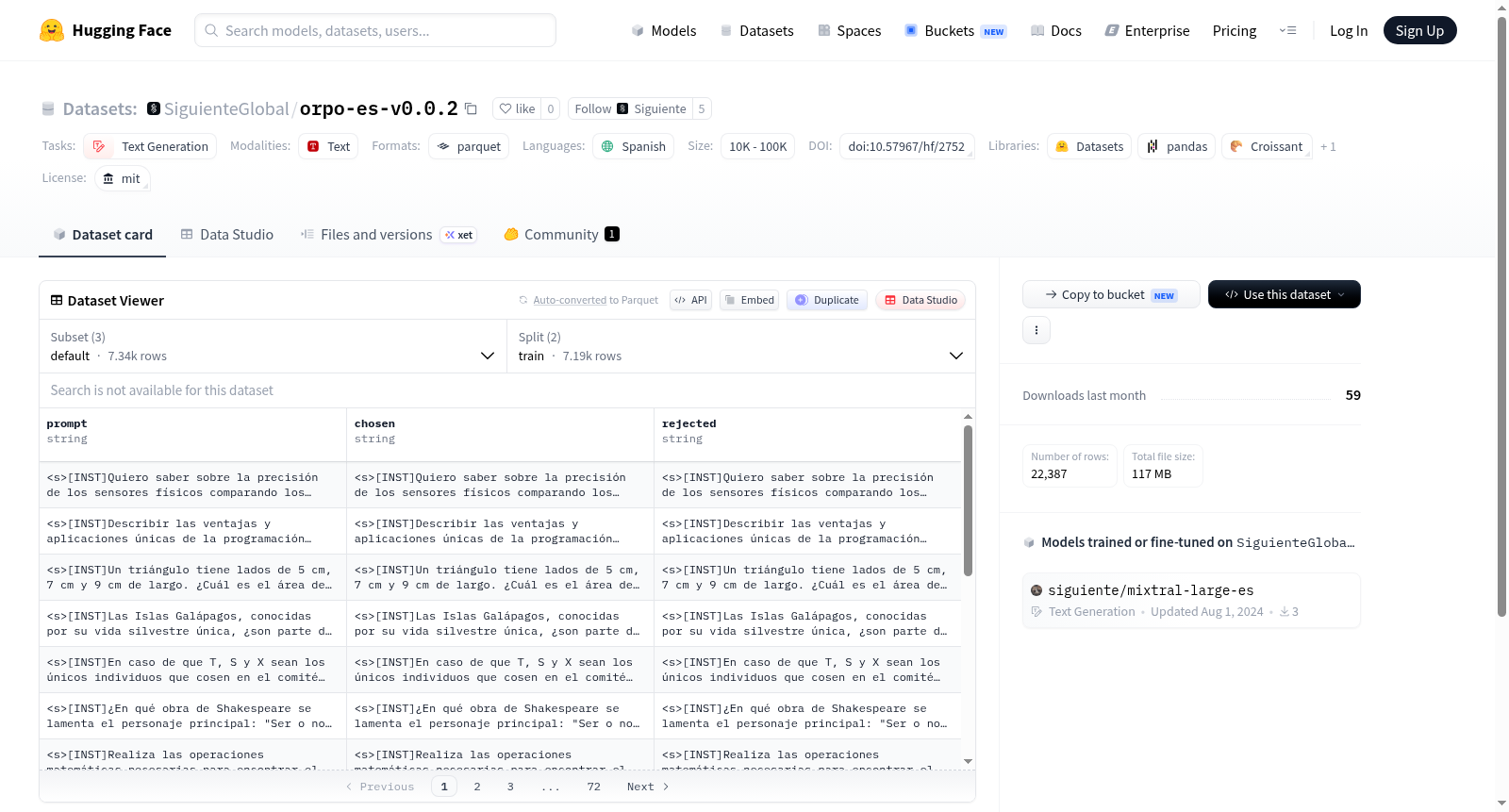
Task: Click Log In
Action: (x=1348, y=30)
